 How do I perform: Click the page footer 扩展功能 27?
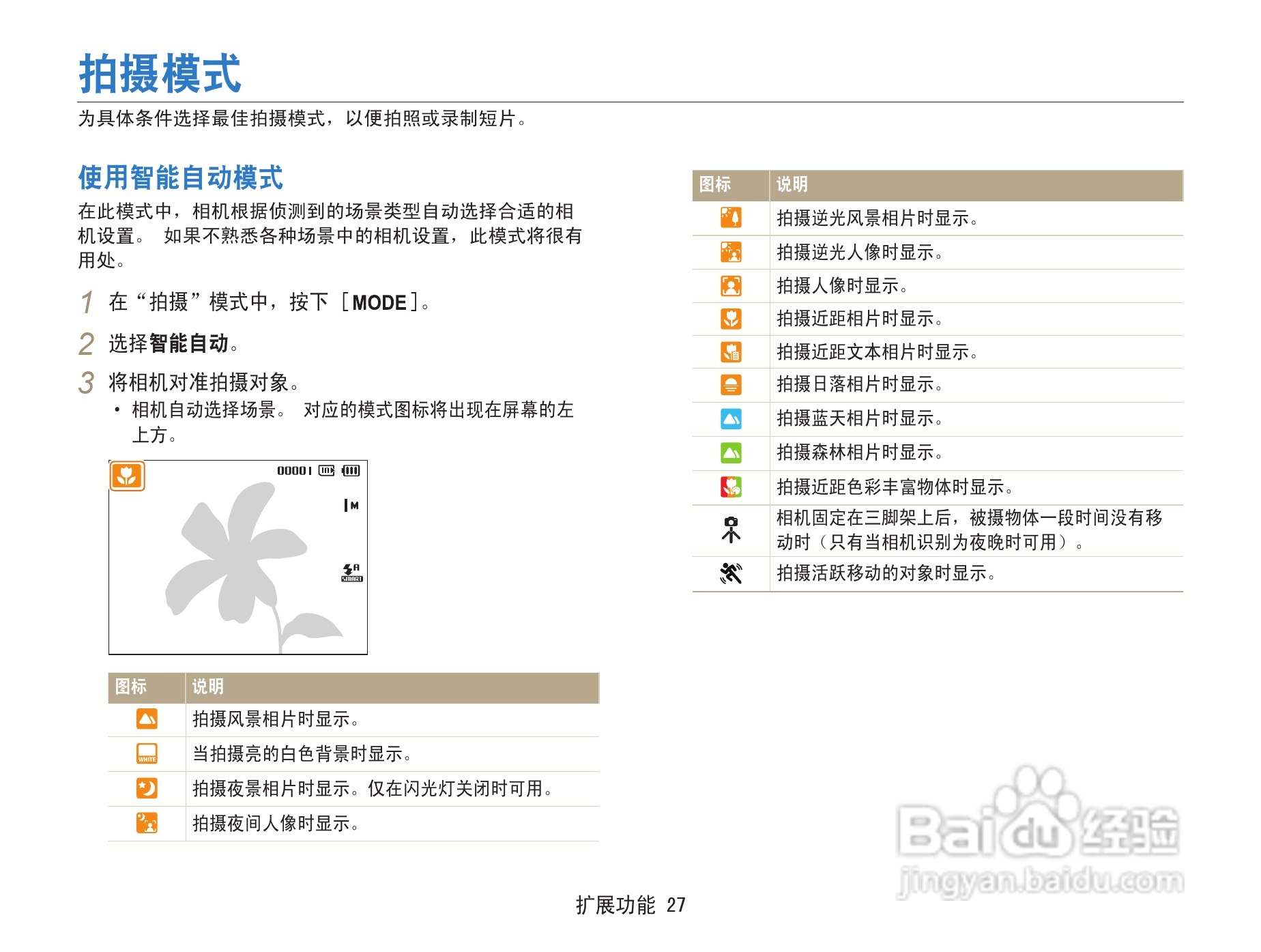[630, 905]
